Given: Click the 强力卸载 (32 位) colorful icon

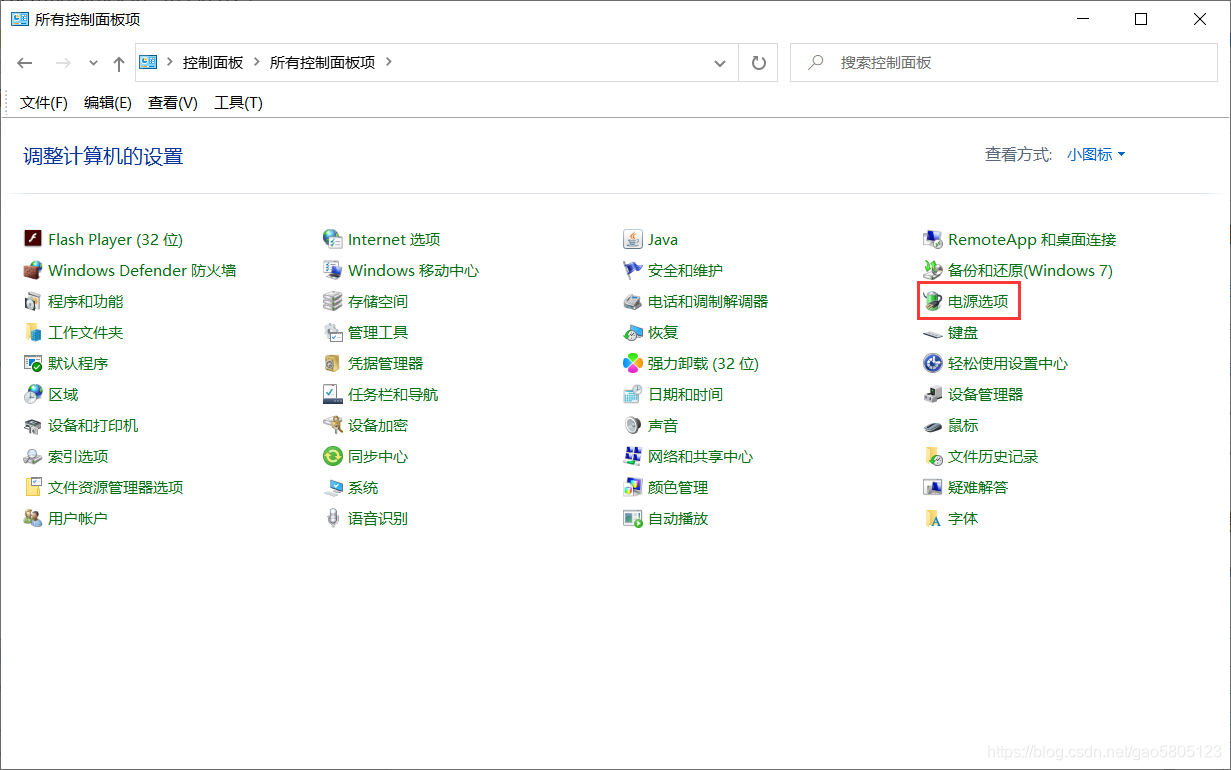Looking at the screenshot, I should click(x=633, y=363).
